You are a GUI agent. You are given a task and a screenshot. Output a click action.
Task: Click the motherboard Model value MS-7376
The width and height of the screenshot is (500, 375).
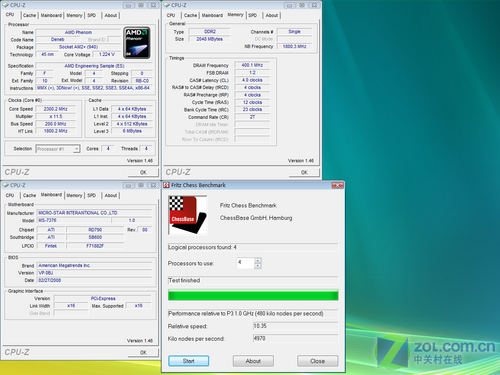[73, 220]
